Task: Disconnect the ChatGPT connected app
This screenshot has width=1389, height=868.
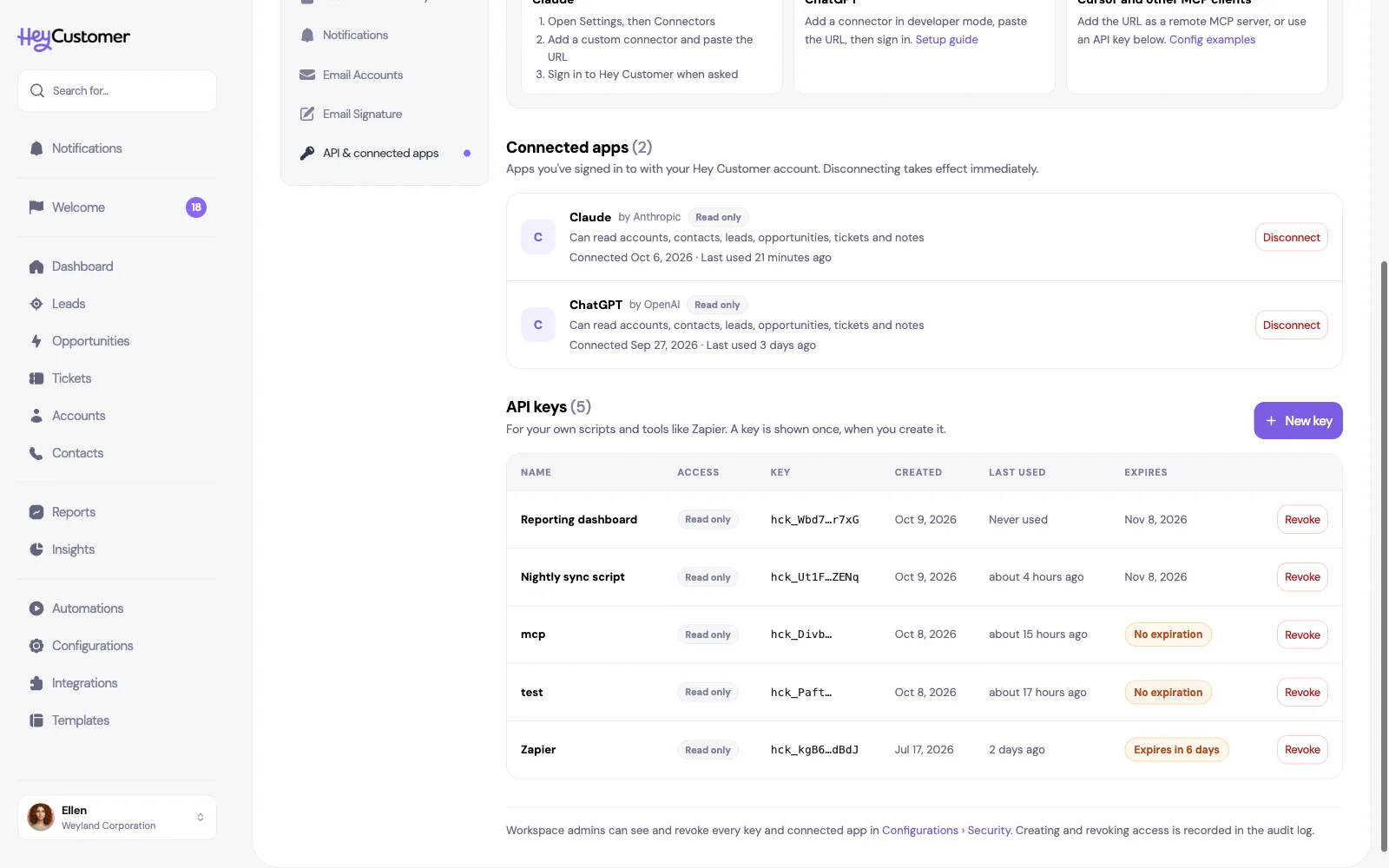Action: click(1291, 325)
